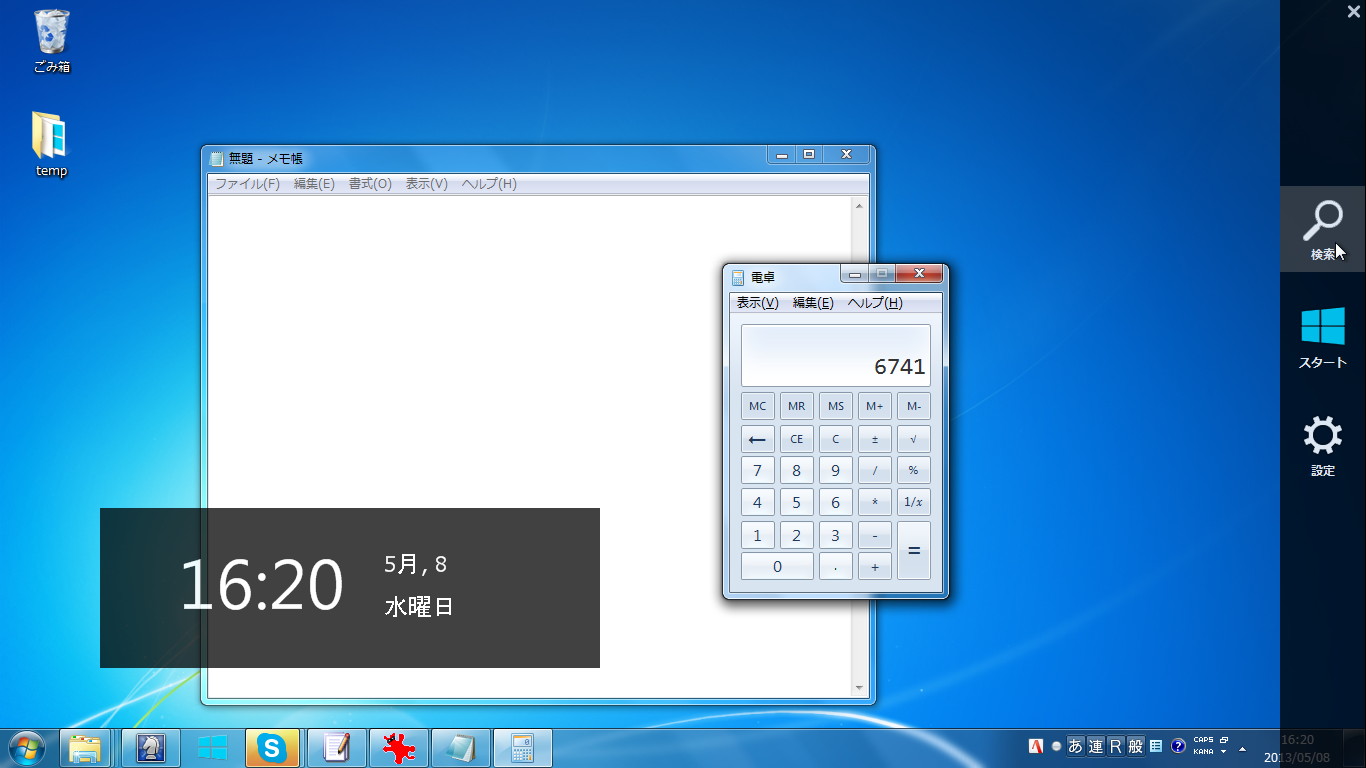Open Calculator's 編集(E) menu
This screenshot has height=768, width=1366.
813,303
